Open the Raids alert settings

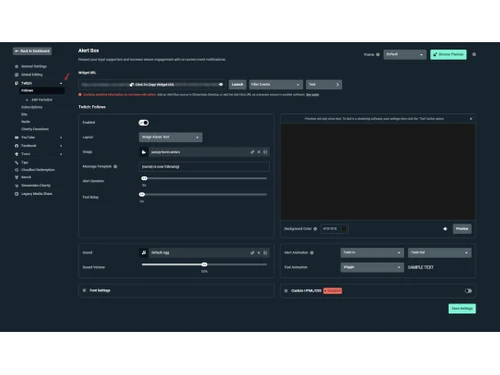[x=25, y=122]
